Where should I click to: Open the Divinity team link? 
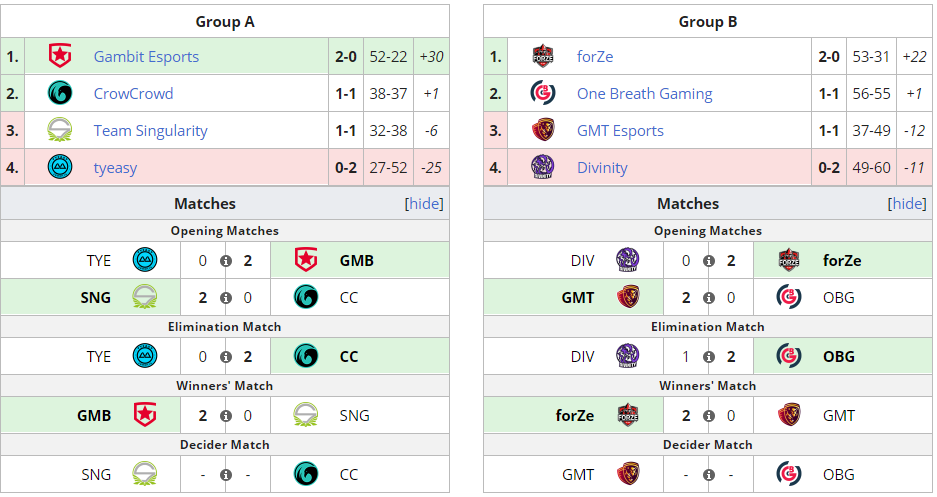click(602, 168)
